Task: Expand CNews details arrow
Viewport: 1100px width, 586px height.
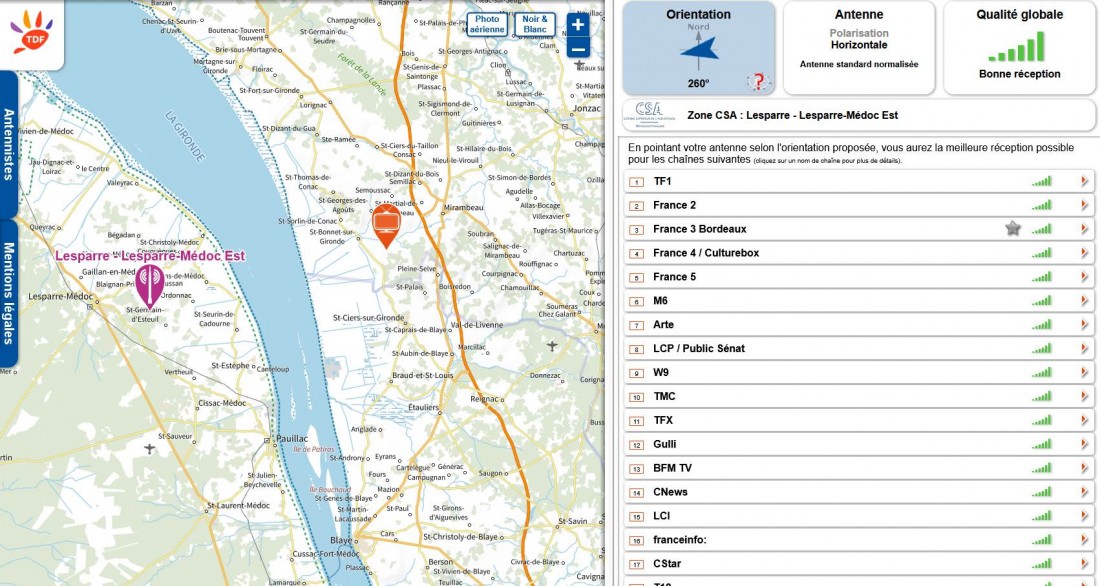Action: pos(1084,491)
